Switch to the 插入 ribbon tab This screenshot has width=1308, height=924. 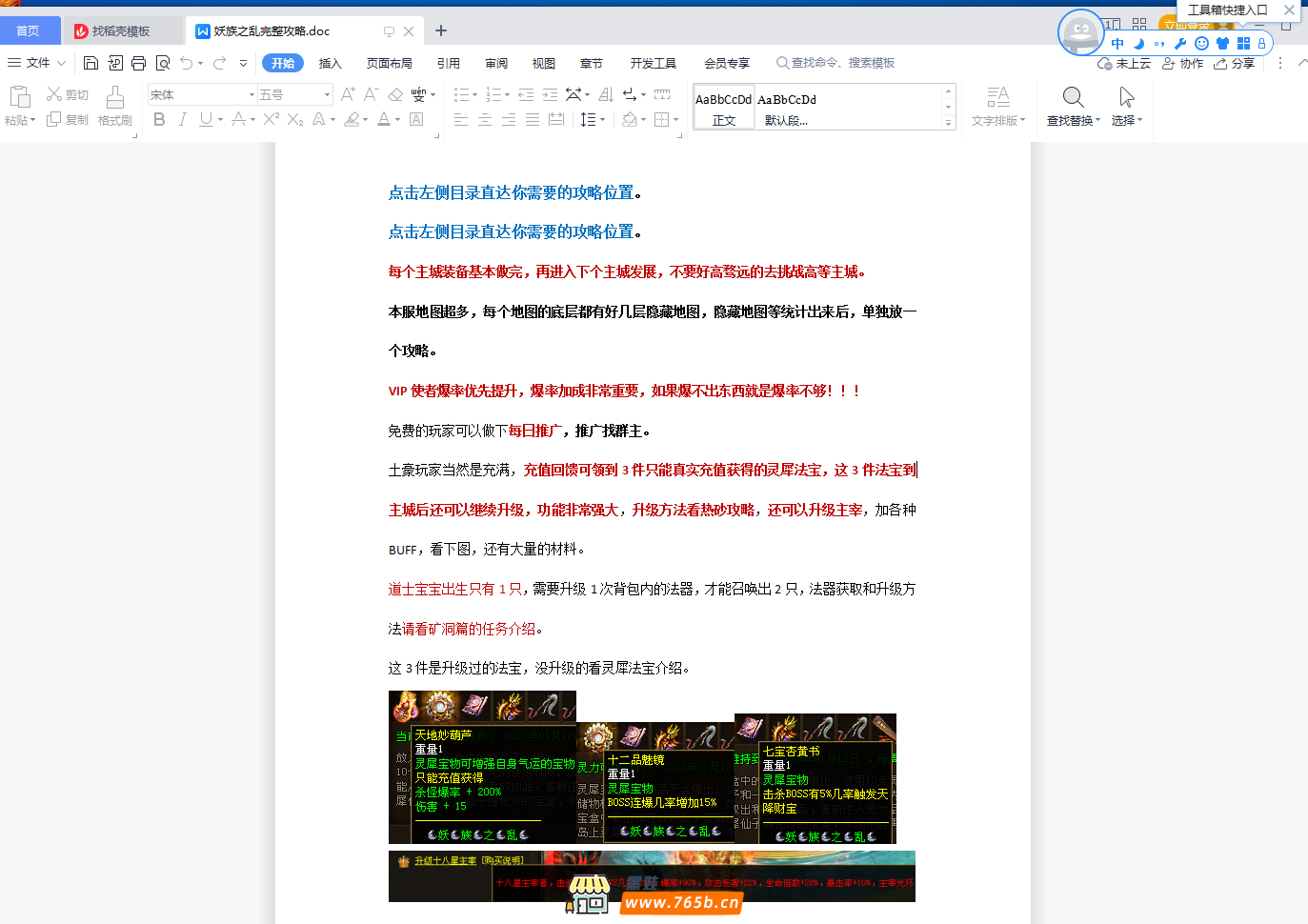(330, 63)
